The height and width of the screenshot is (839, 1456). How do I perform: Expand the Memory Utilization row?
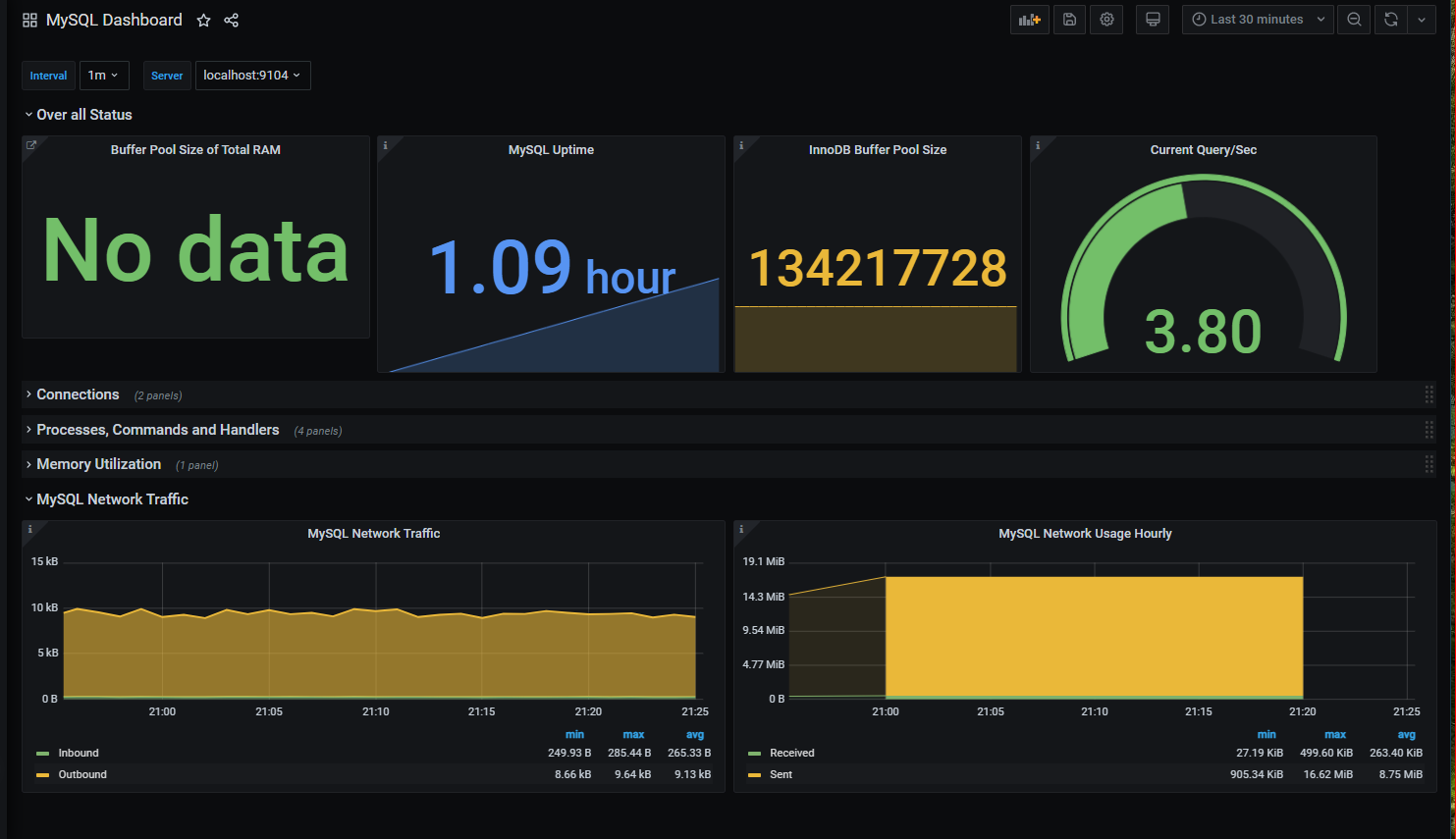click(98, 464)
